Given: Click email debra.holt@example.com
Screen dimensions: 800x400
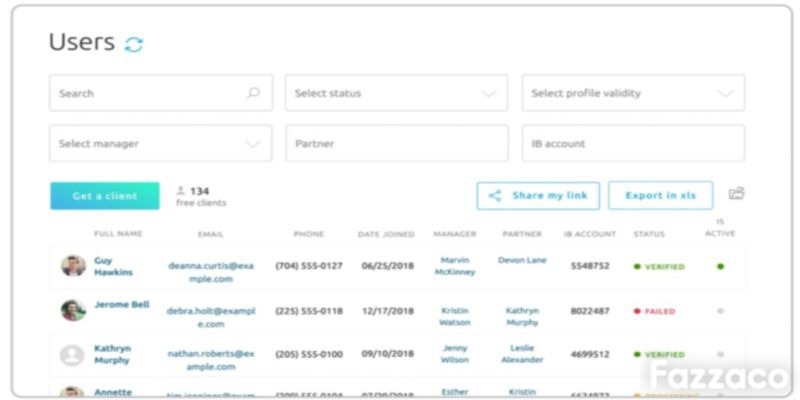Looking at the screenshot, I should point(211,317).
